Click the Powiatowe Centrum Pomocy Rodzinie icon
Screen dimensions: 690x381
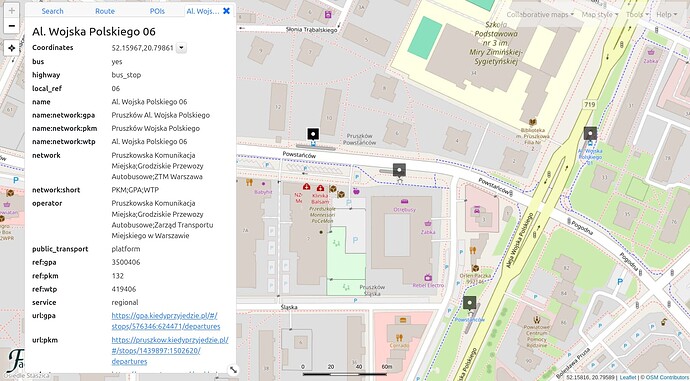coord(536,320)
